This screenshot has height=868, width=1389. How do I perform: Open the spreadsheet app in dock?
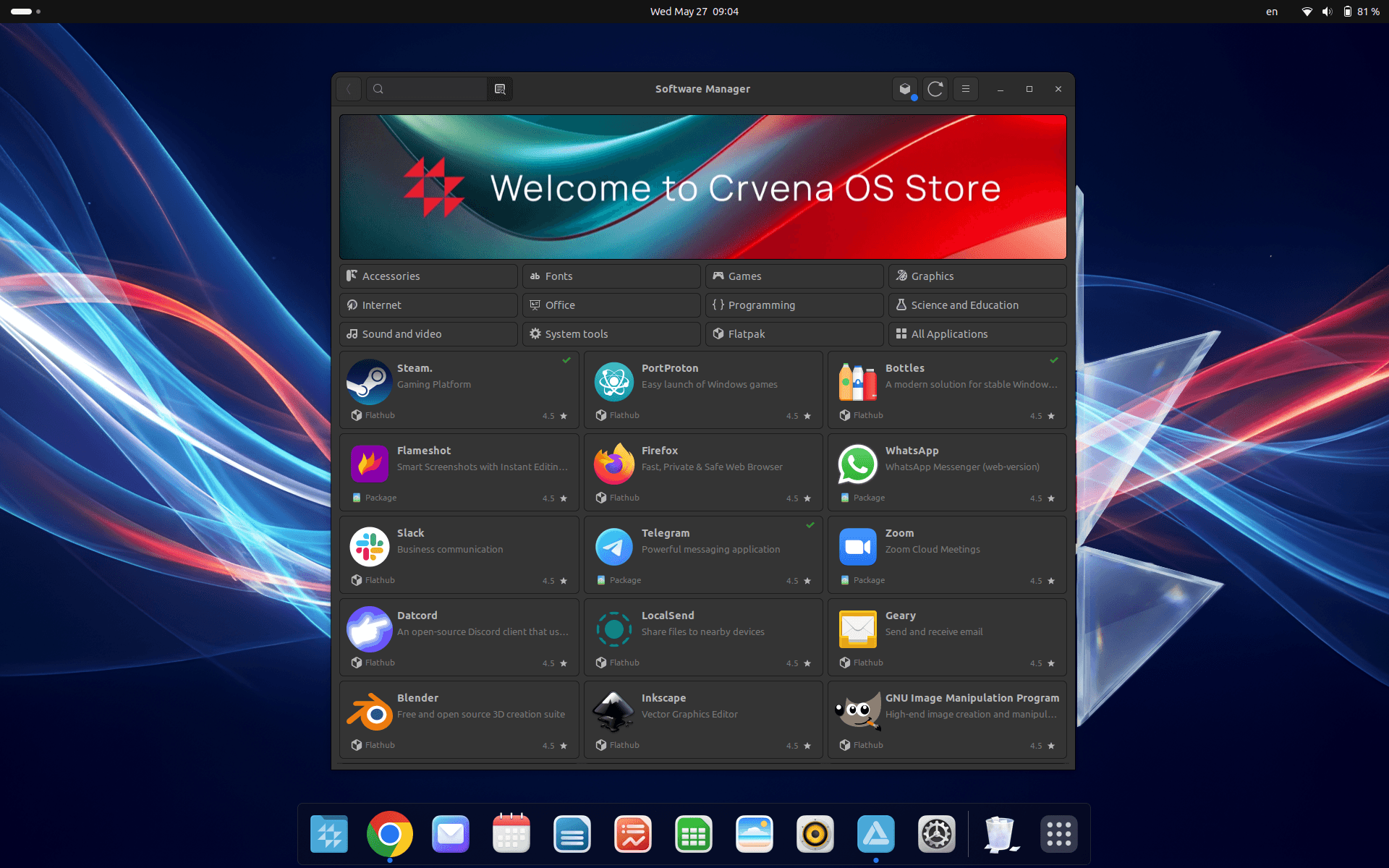point(694,835)
